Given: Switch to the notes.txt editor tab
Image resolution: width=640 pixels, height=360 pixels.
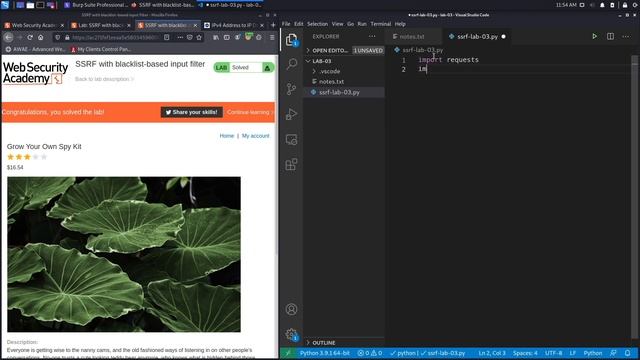Looking at the screenshot, I should [413, 36].
